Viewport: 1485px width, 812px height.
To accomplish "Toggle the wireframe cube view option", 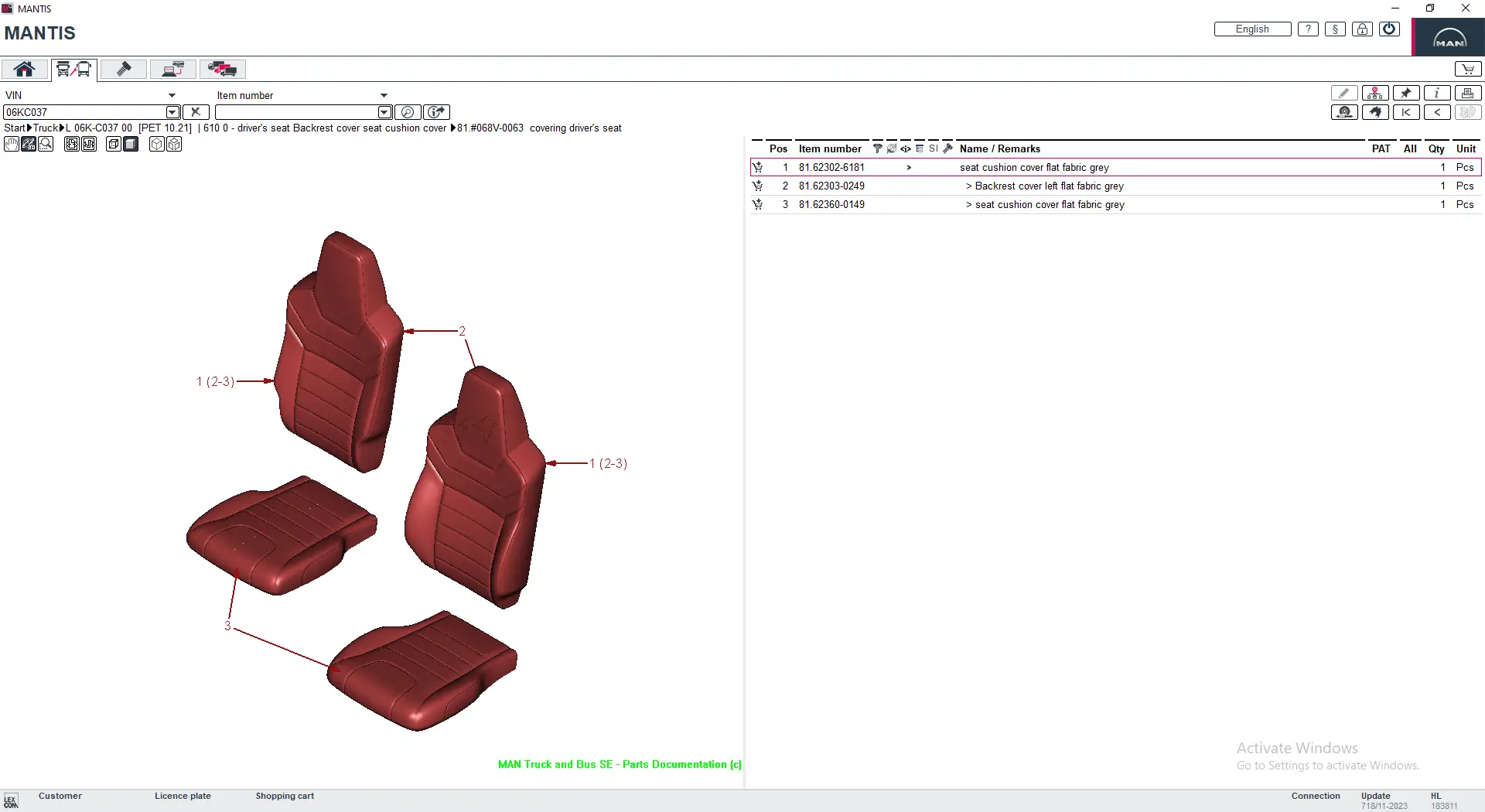I will point(157,144).
